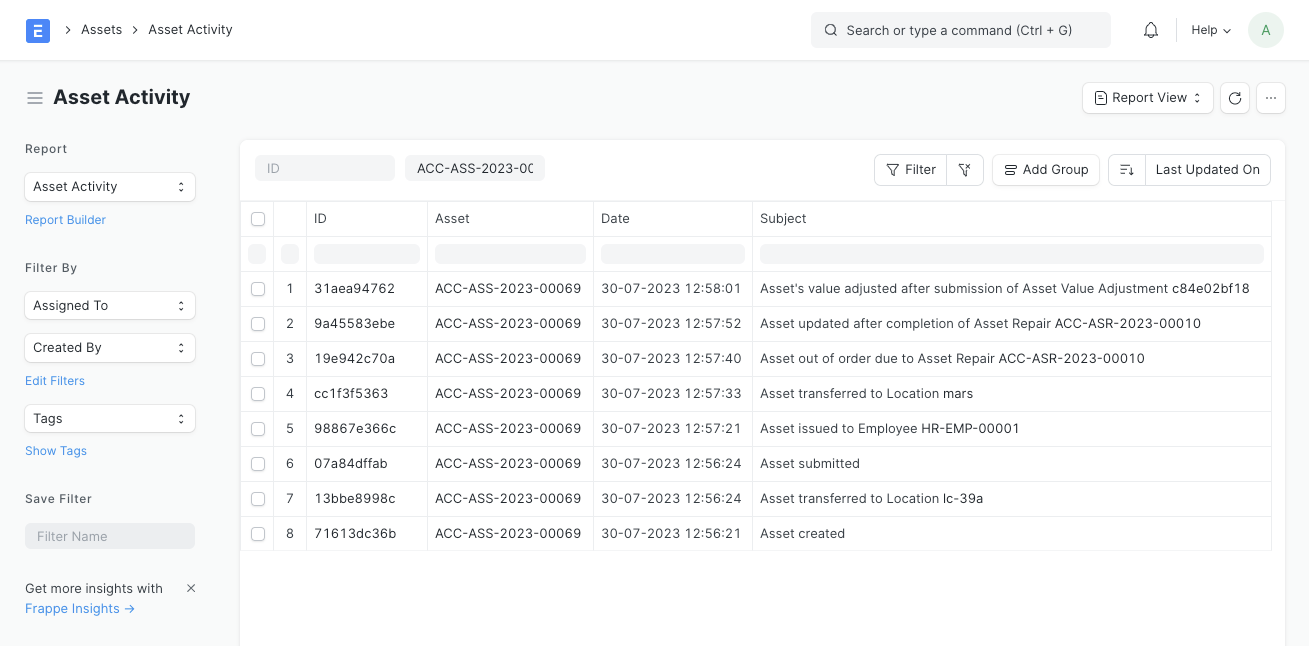Refresh the Asset Activity list
Viewport: 1309px width, 646px height.
point(1235,98)
